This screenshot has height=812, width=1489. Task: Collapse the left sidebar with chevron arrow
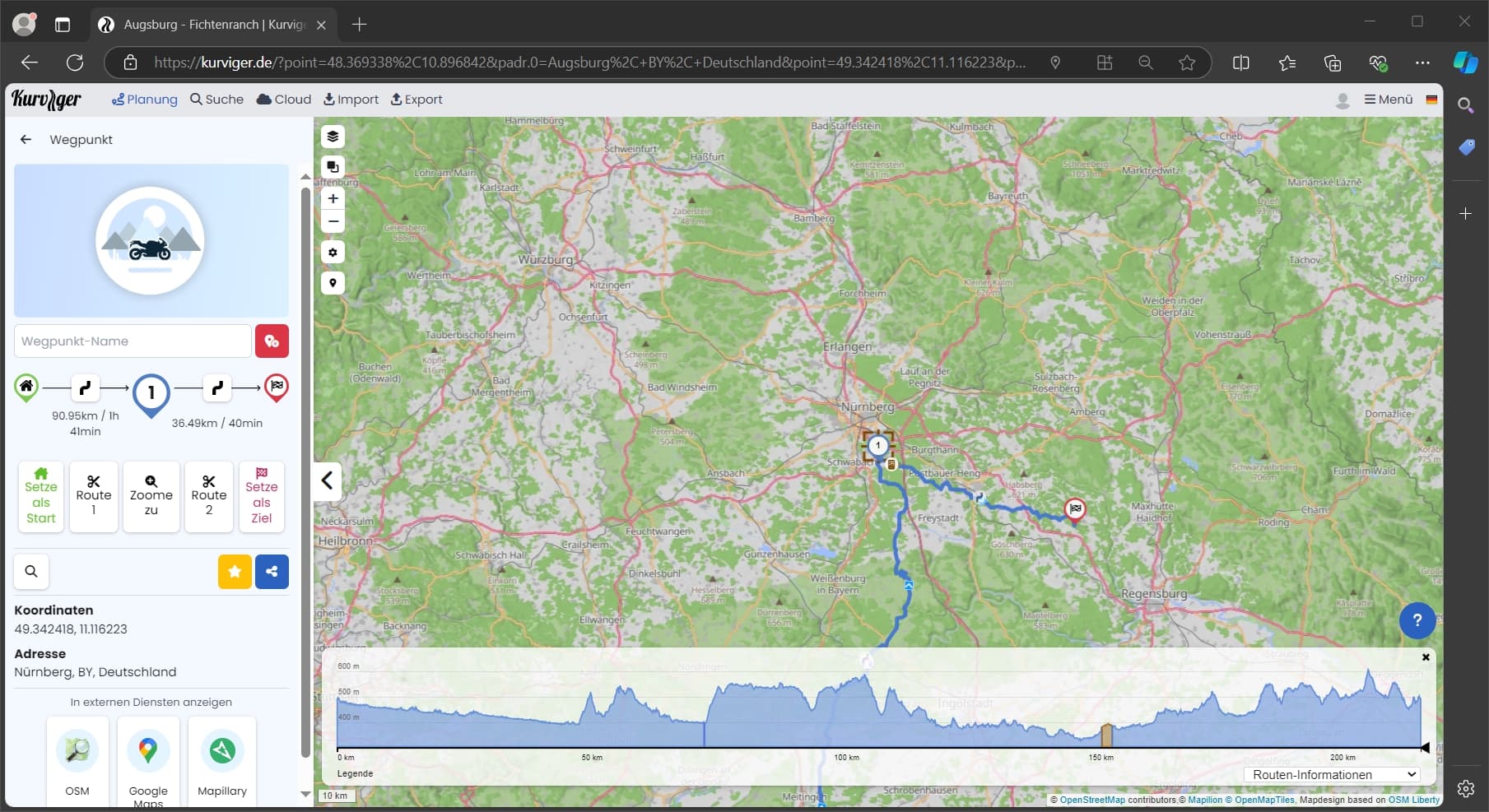point(327,480)
